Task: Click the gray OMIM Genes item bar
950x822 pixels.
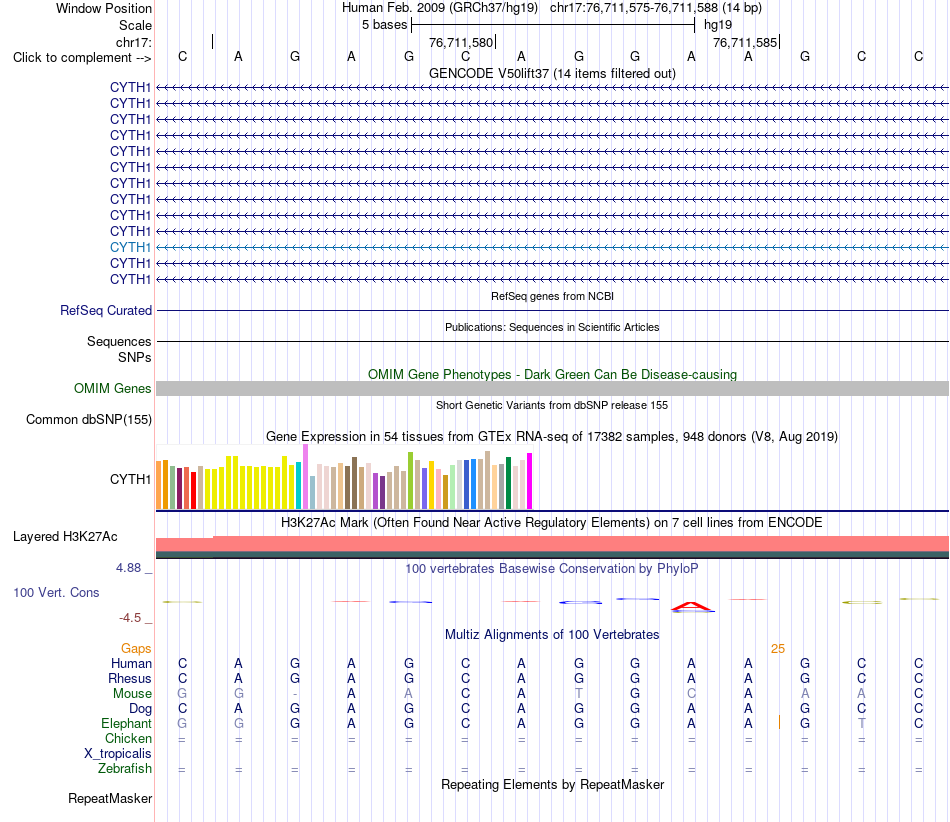Action: tap(552, 388)
